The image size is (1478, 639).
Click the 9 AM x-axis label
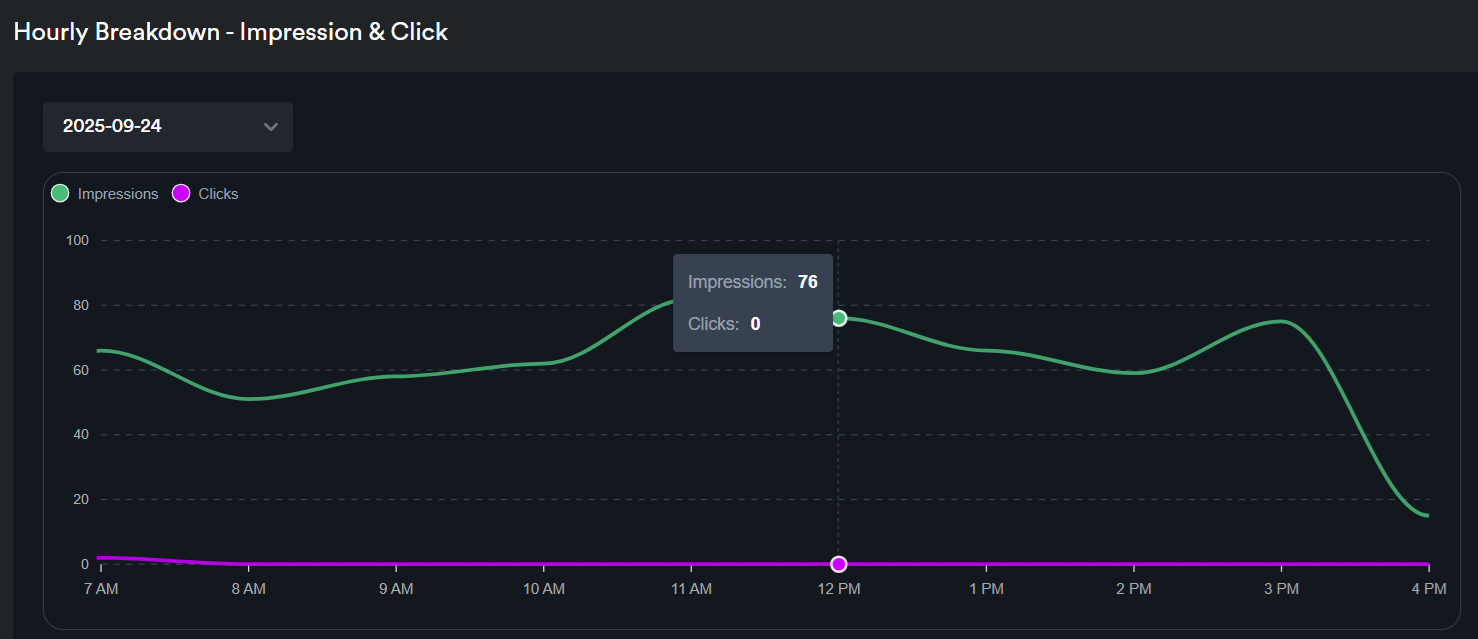click(x=396, y=590)
